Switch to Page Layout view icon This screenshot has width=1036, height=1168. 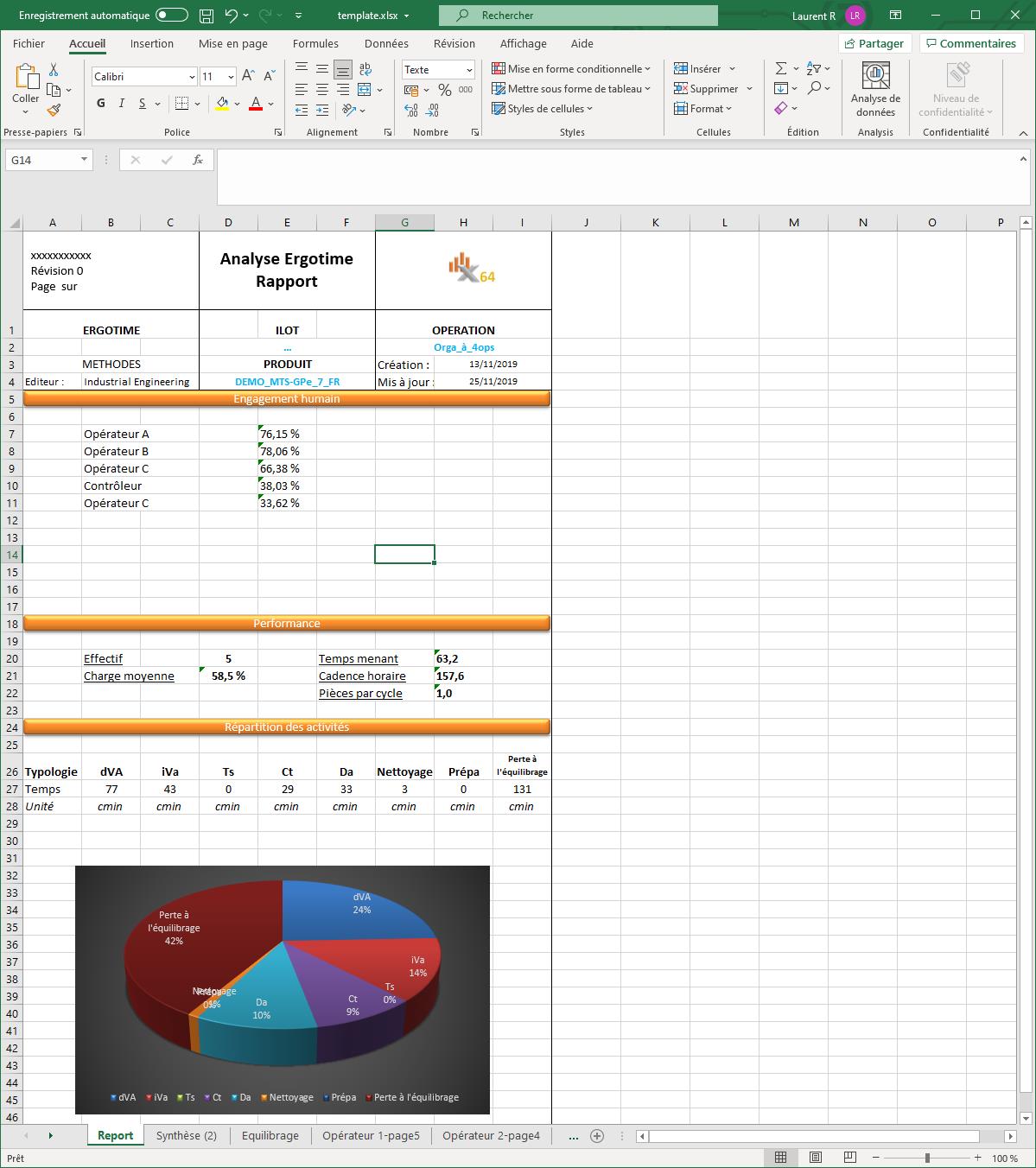coord(817,1158)
